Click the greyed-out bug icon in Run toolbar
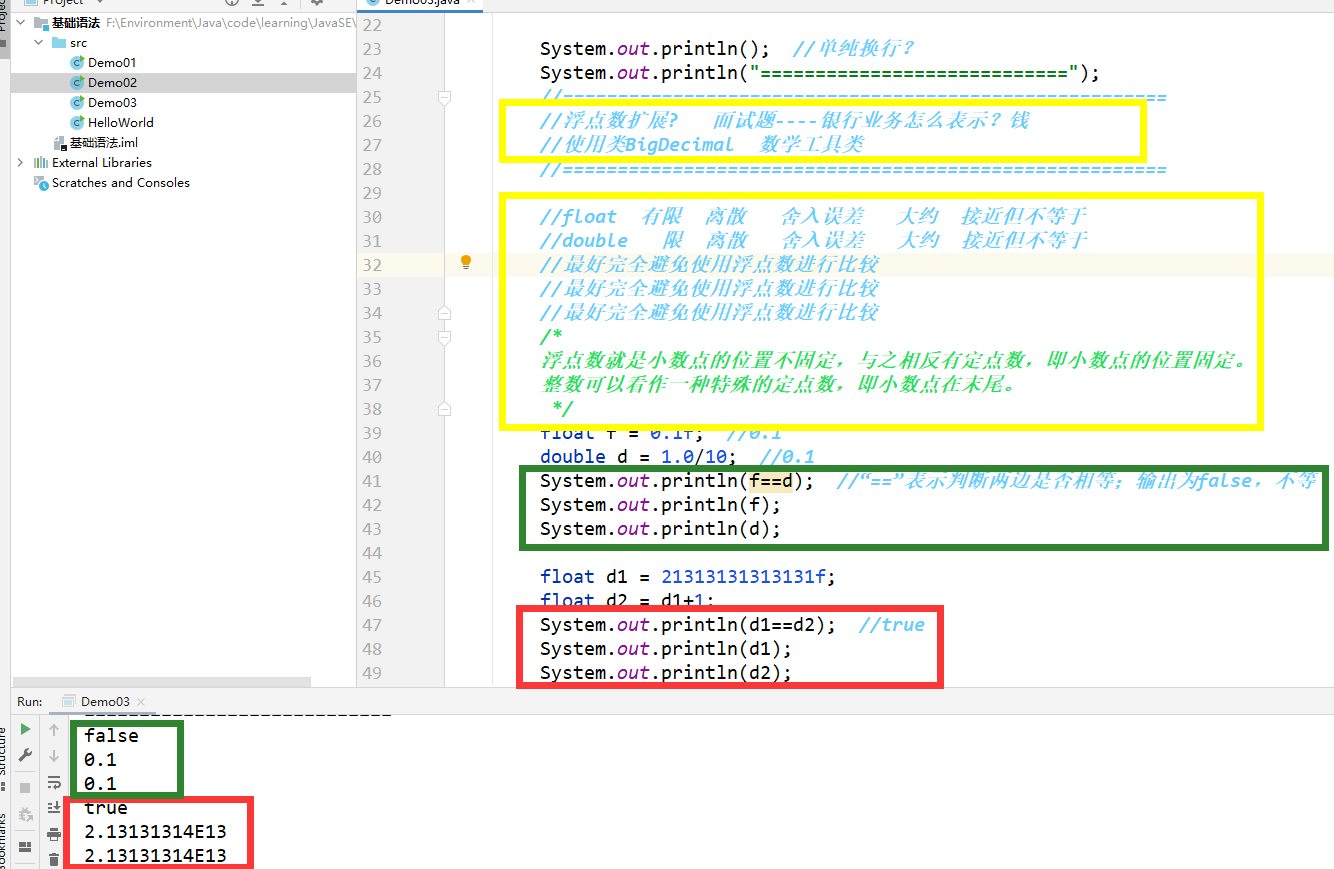Screen dimensions: 1334x869 tap(26, 813)
